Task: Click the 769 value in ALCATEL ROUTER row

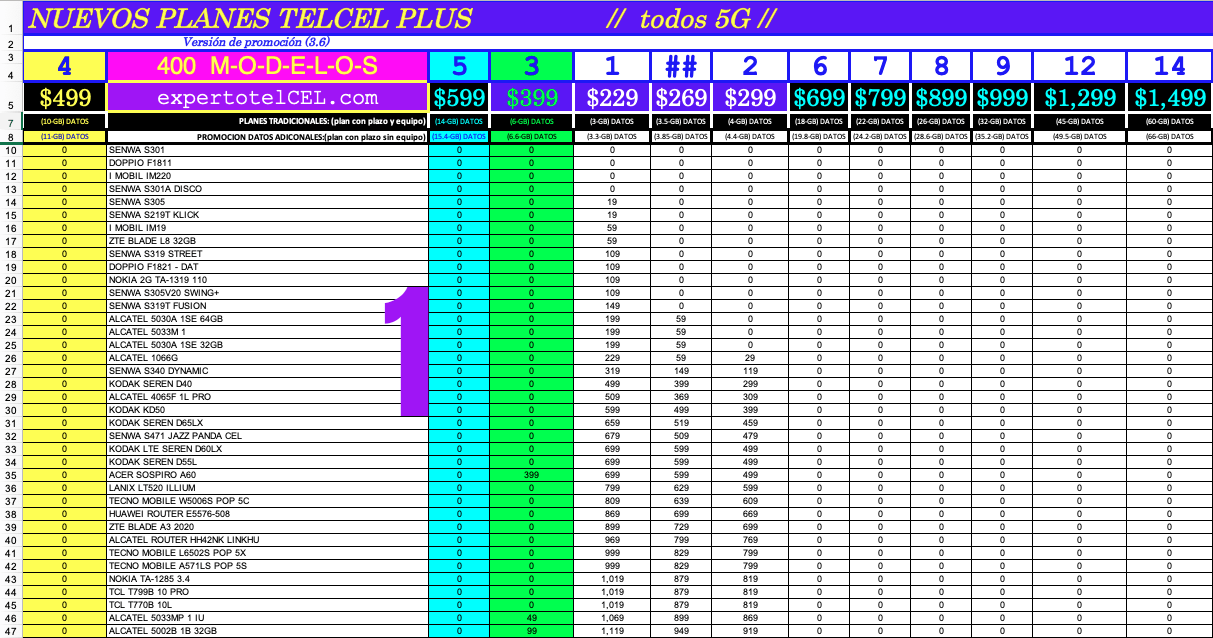Action: (750, 540)
